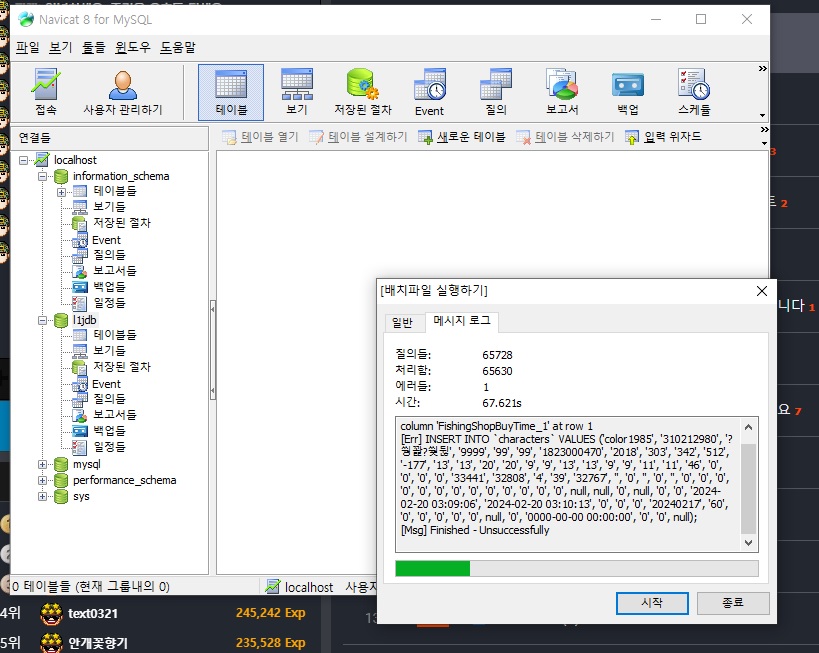Open the 스케쥴 schedule toolbar icon
Screen dimensions: 819x653
[x=694, y=92]
